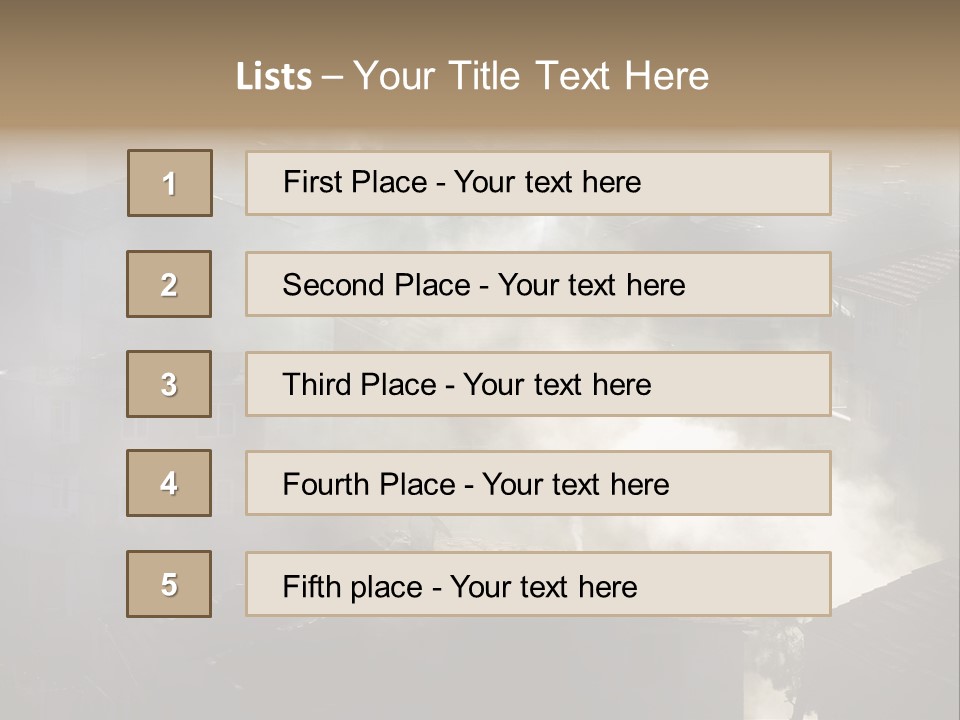Screen dimensions: 960x720
Task: Click 'Your Title Text Here' in the title
Action: click(531, 76)
